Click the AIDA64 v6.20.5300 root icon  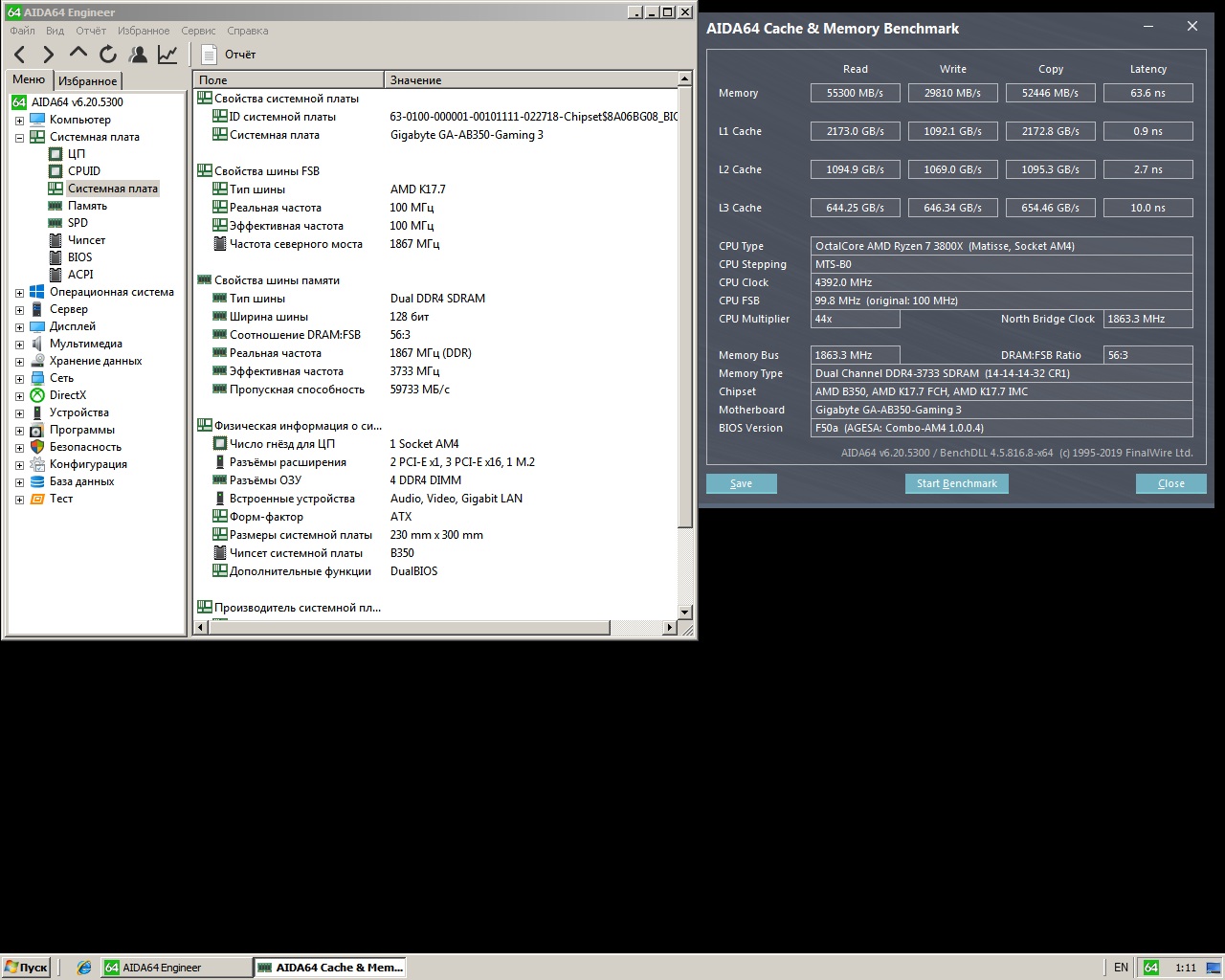[x=19, y=102]
